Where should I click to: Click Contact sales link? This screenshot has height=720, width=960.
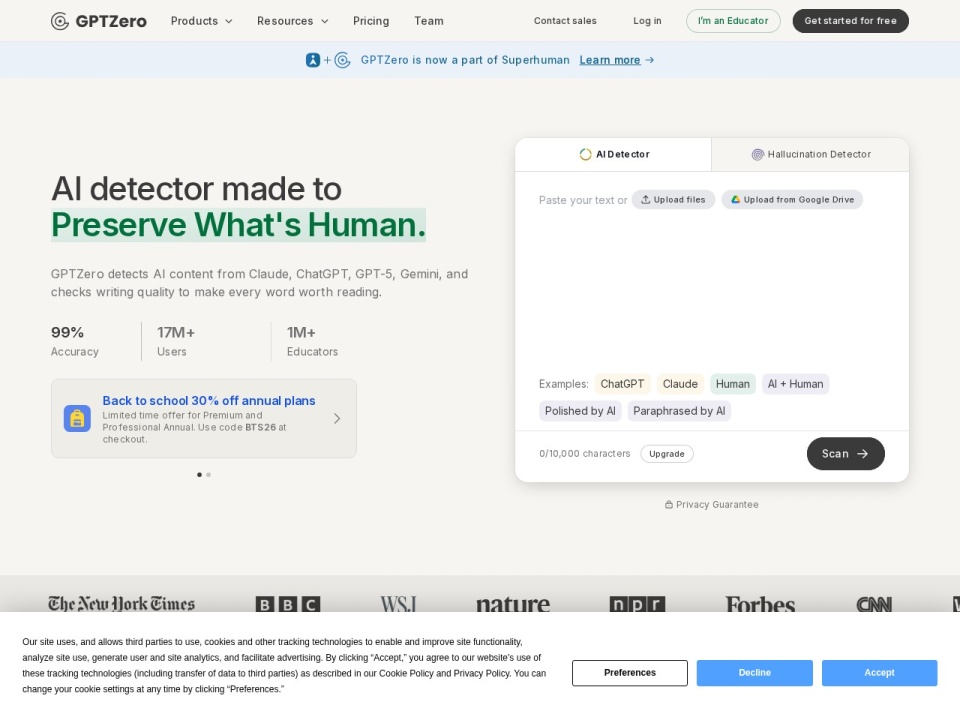(565, 21)
